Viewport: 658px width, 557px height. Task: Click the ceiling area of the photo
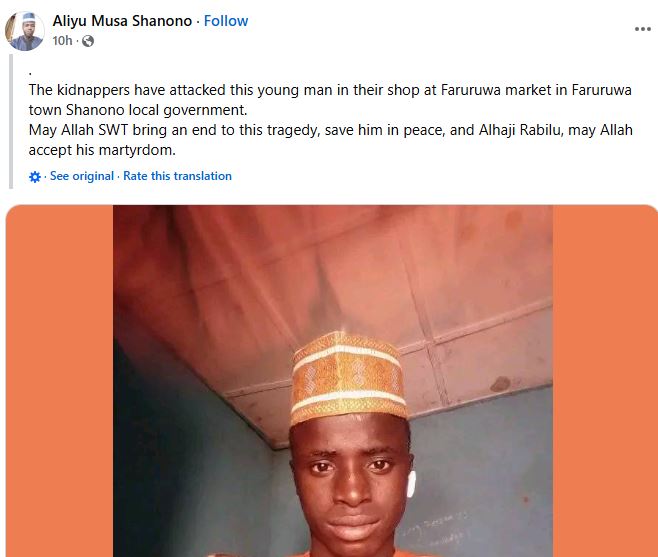(330, 260)
